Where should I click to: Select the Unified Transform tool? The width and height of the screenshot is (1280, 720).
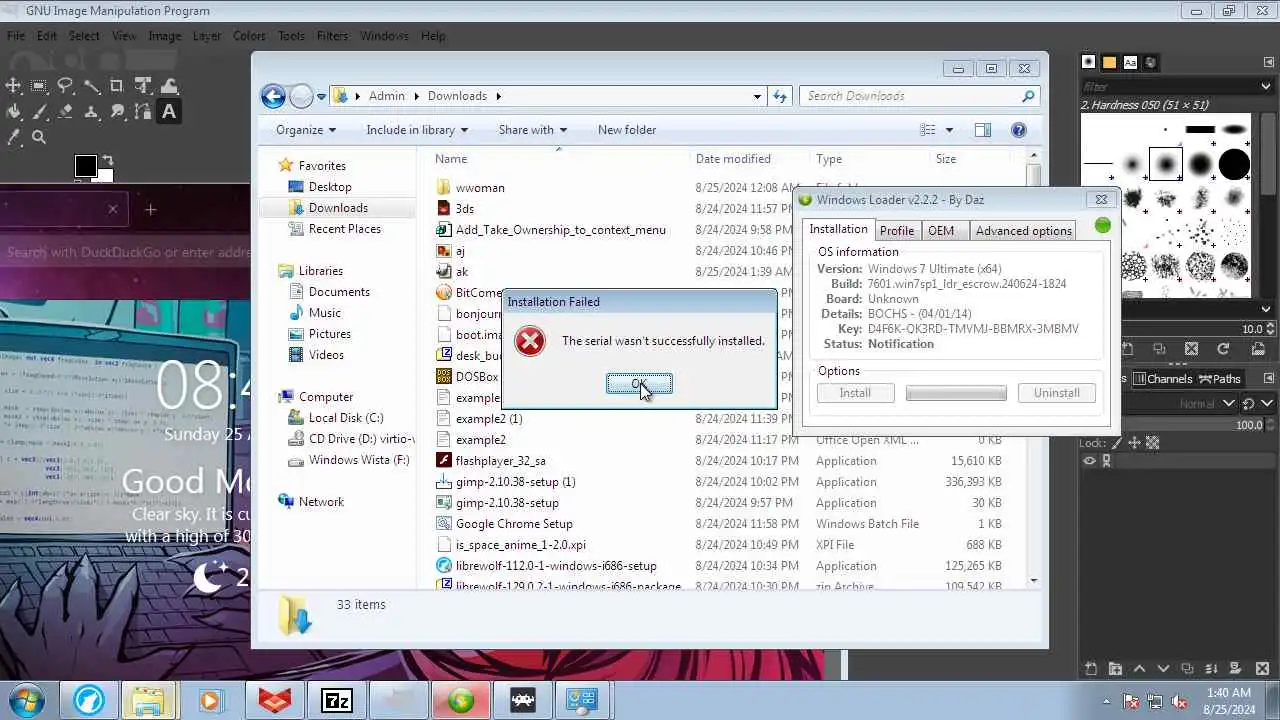[143, 87]
